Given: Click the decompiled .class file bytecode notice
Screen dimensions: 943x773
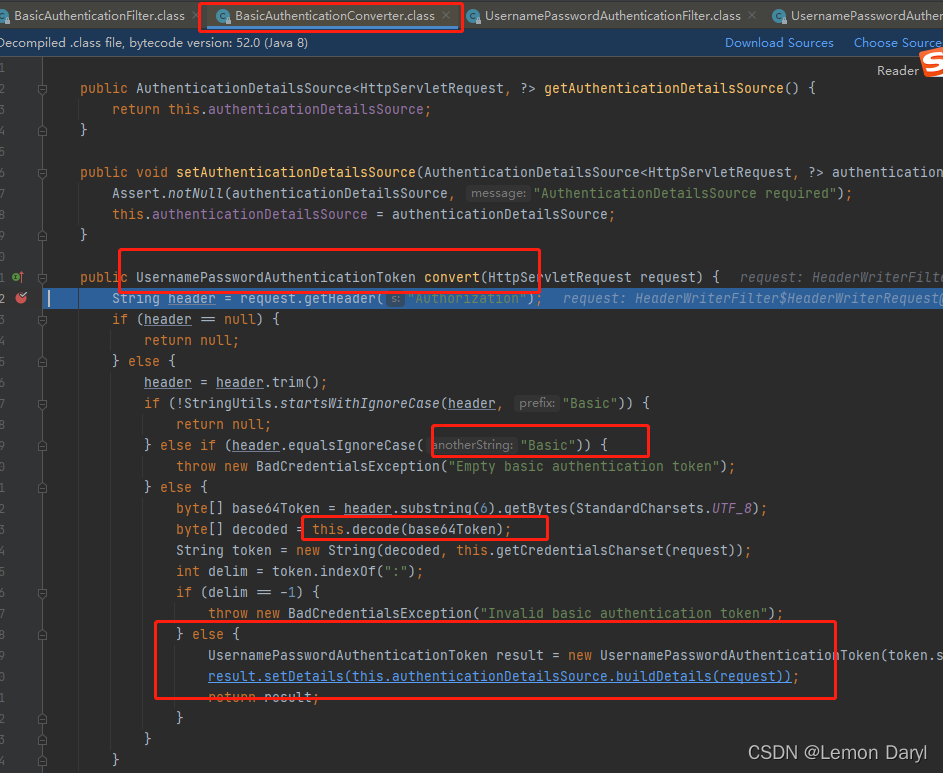Looking at the screenshot, I should 154,43.
